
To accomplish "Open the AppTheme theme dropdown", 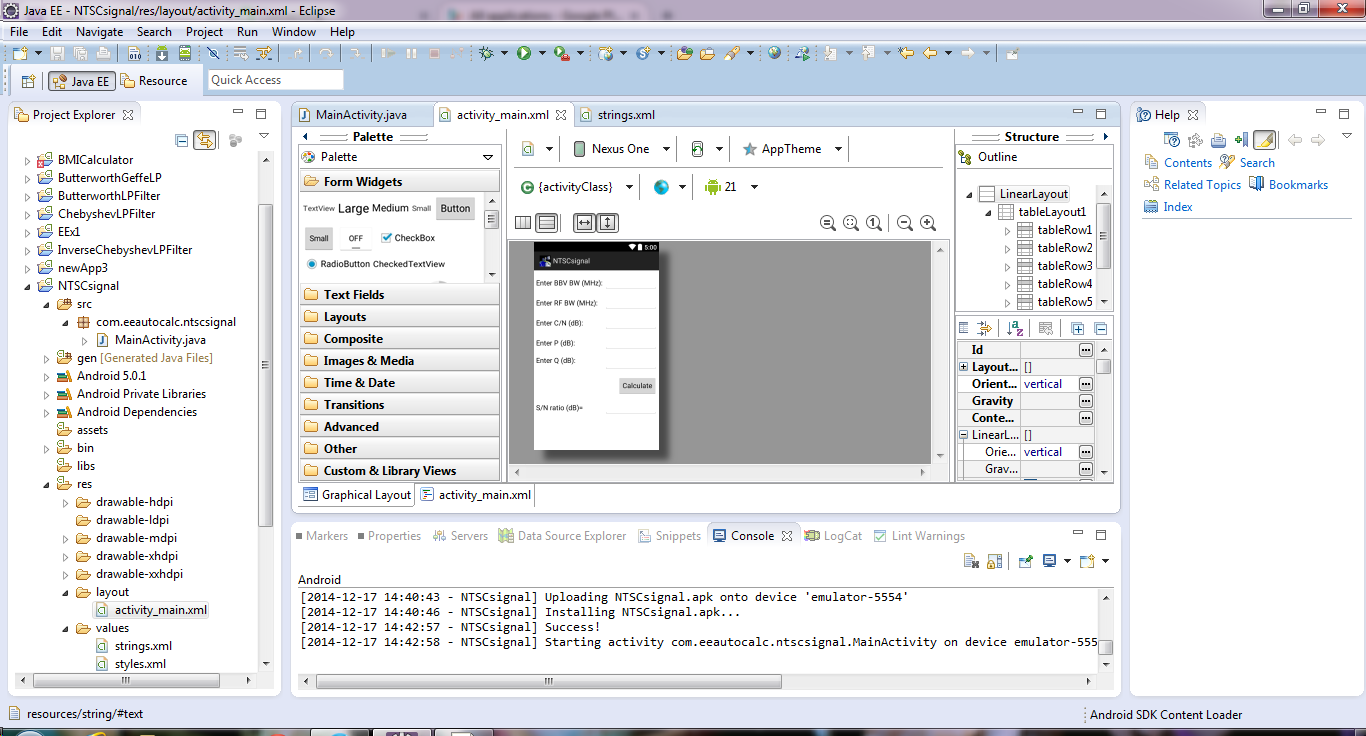I will [791, 149].
